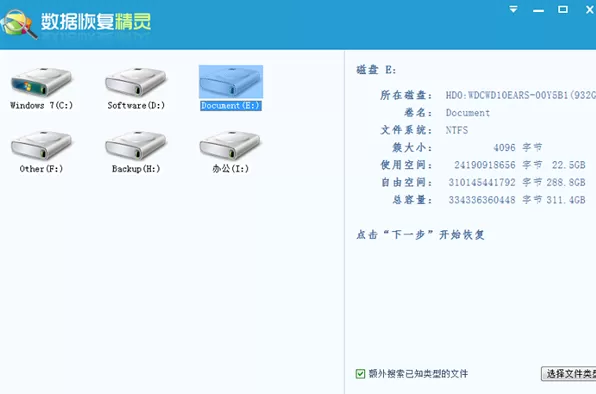Image resolution: width=596 pixels, height=394 pixels.
Task: Select the Windows 7 (C:) drive icon
Action: click(x=41, y=82)
